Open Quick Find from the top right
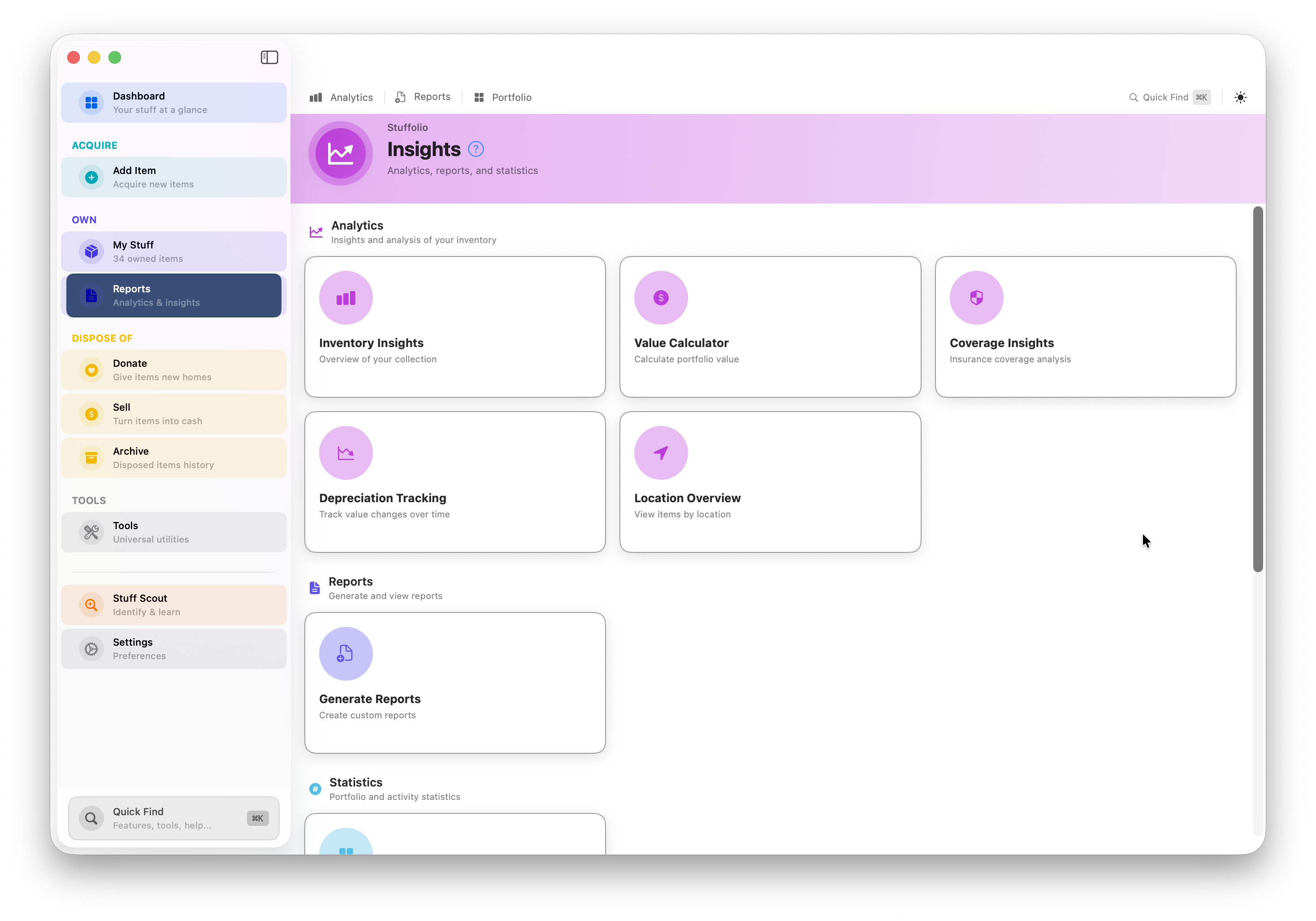Screen dimensions: 1316x921 click(1169, 97)
